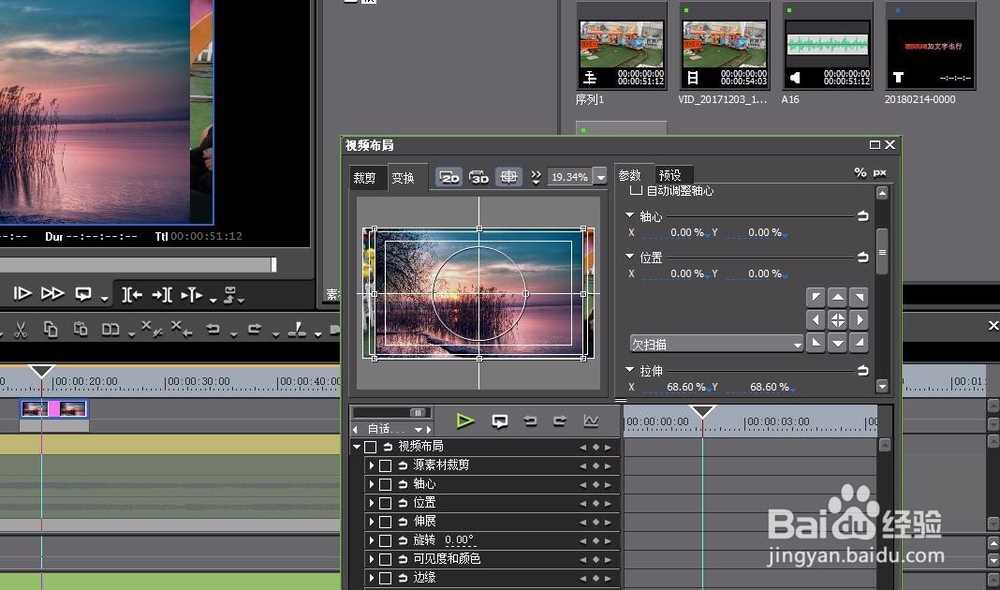This screenshot has width=1000, height=590.
Task: Collapse the 轴心 parameter section
Action: (629, 216)
